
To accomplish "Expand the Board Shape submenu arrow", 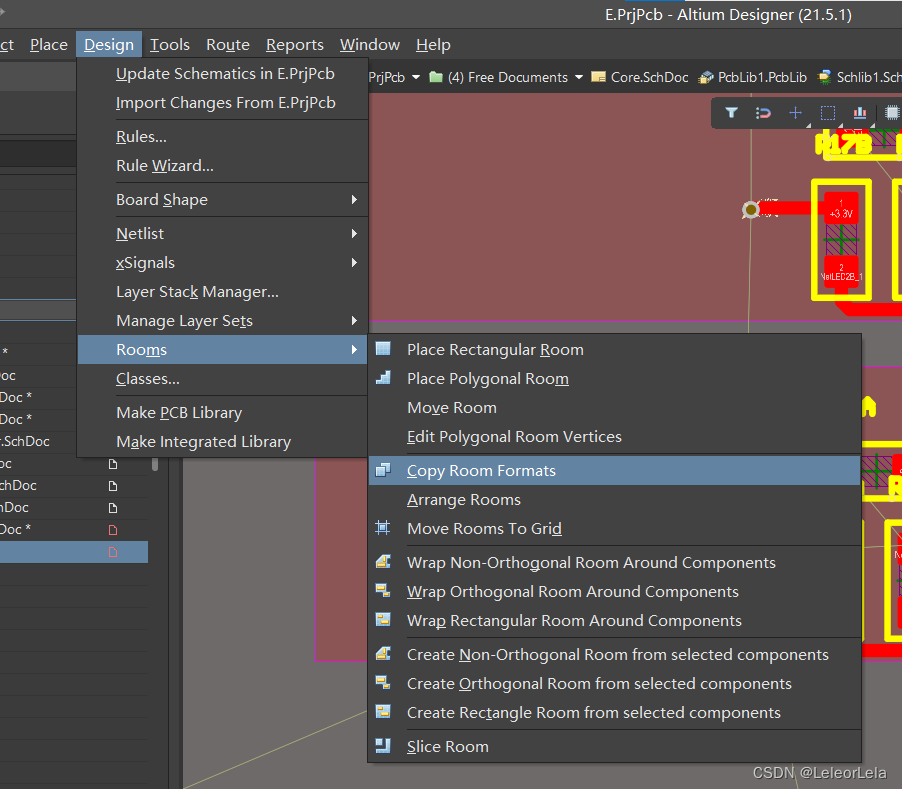I will [354, 200].
